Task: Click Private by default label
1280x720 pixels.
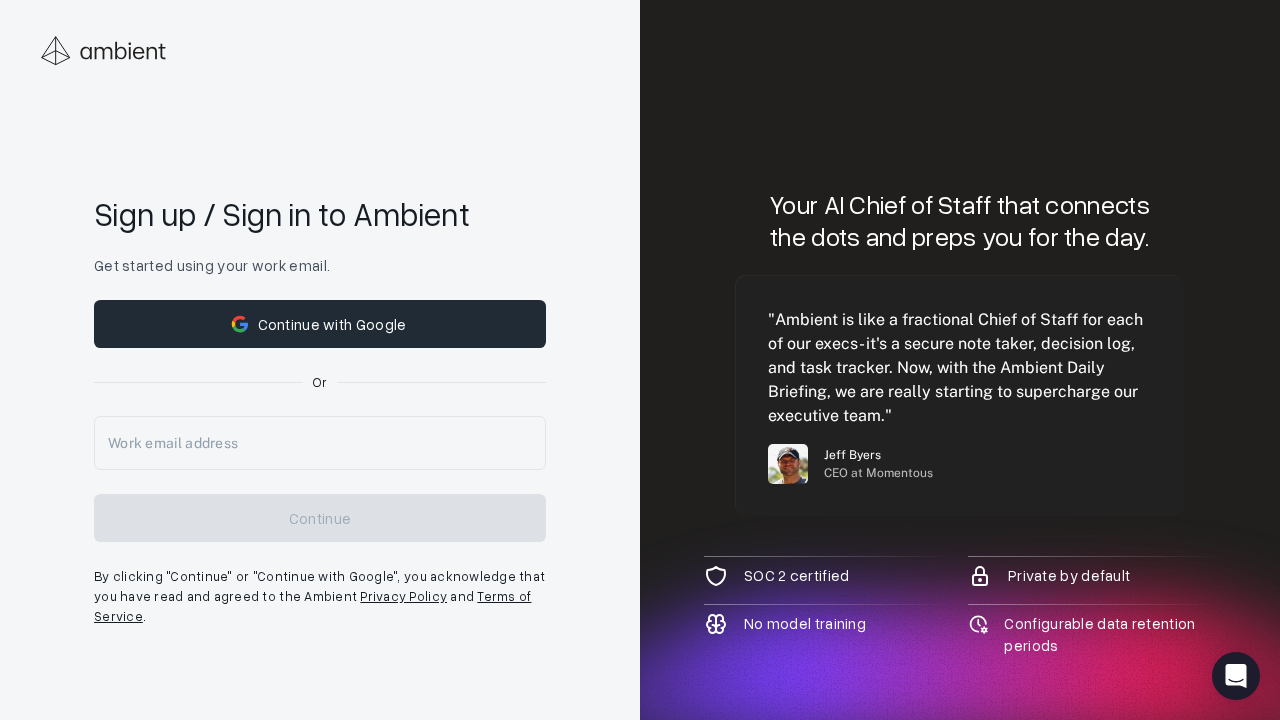Action: coord(1068,576)
